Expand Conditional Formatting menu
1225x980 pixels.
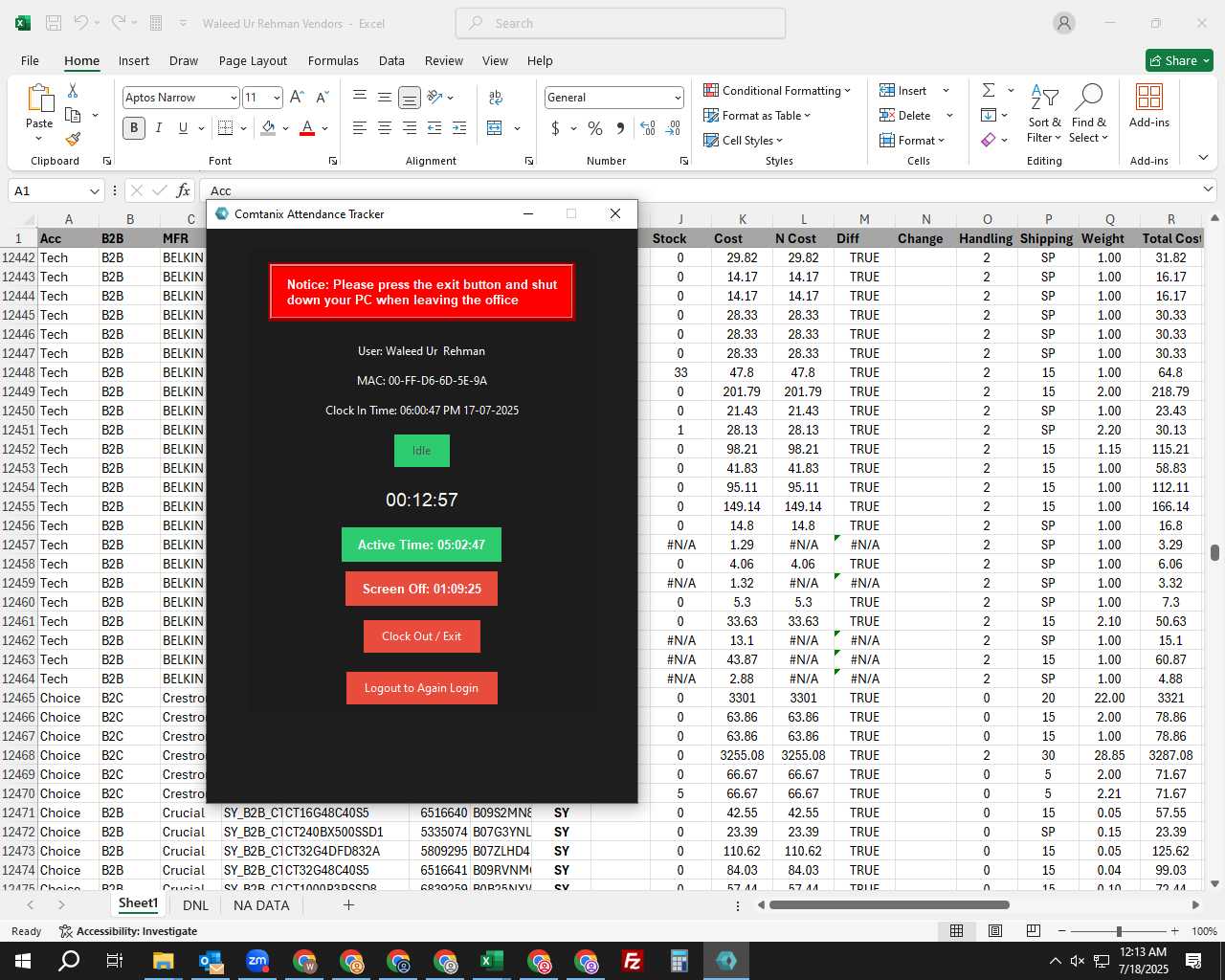pos(777,90)
